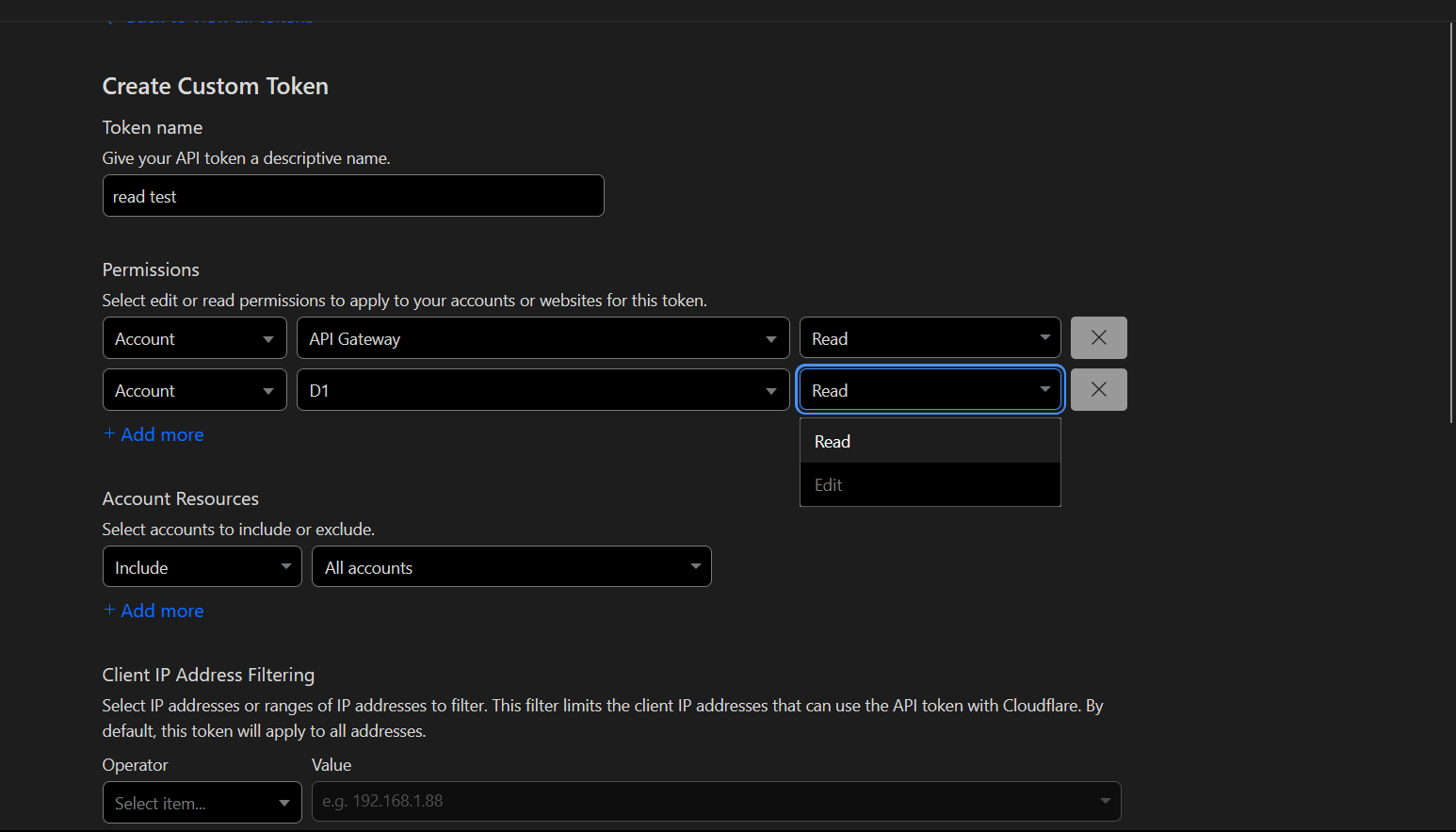Open Read access dropdown for API Gateway
1456x832 pixels.
click(930, 338)
